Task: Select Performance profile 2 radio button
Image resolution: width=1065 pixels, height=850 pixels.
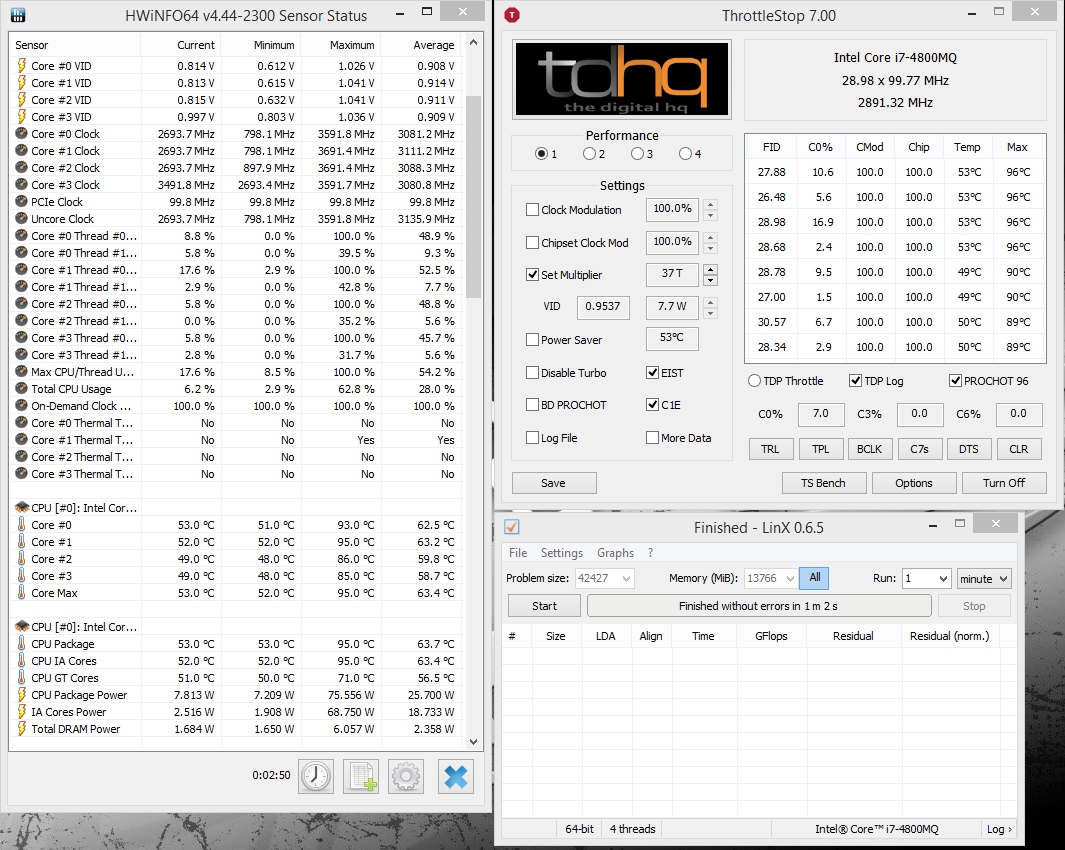Action: 590,154
